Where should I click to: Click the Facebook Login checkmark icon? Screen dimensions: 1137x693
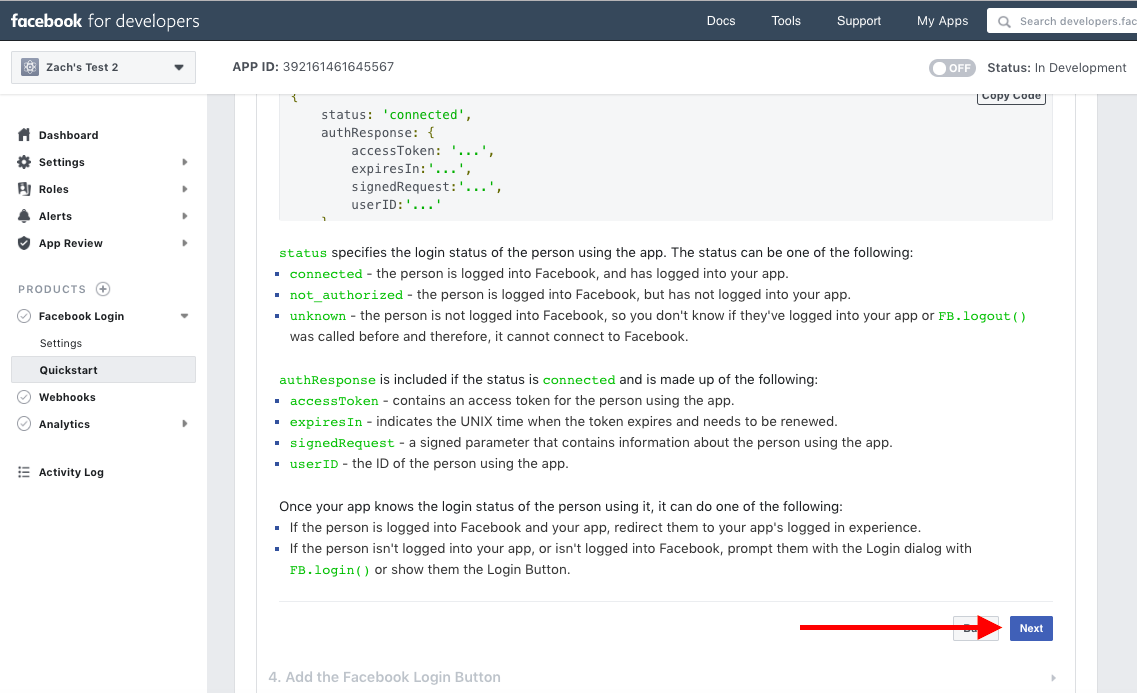[24, 316]
